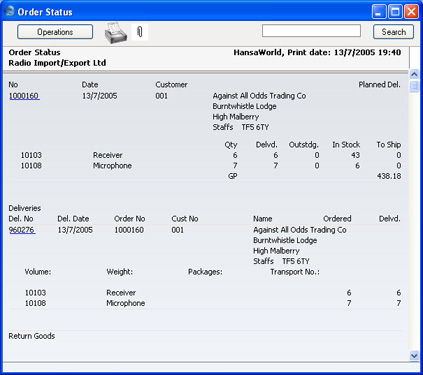Close the Order Status window

(412, 12)
